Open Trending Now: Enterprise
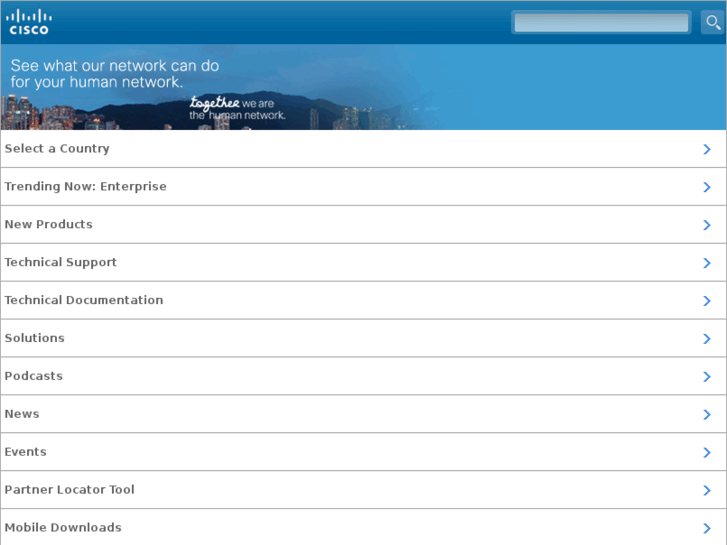 (364, 187)
